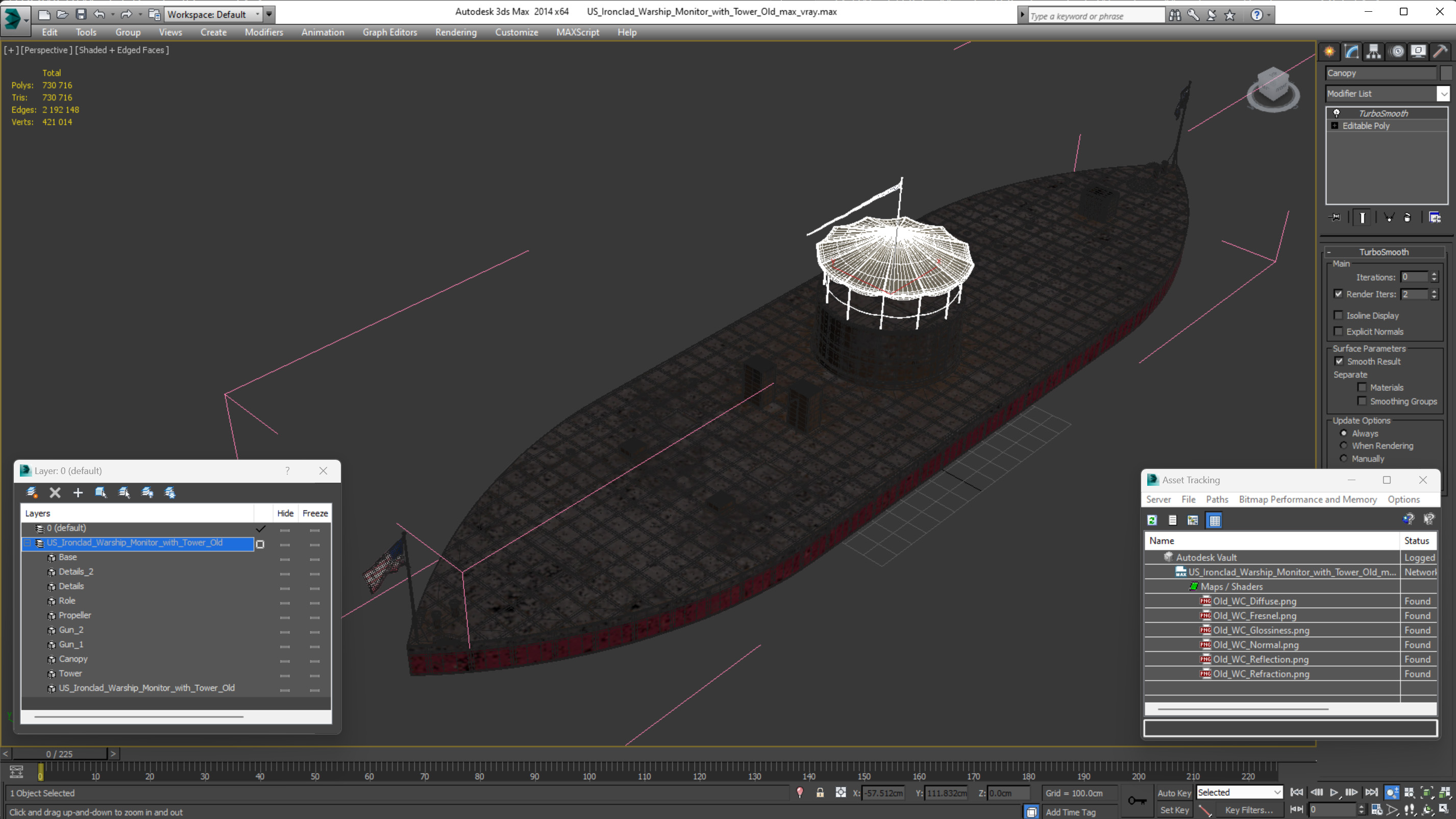Viewport: 1456px width, 819px height.
Task: Toggle TurboSmooth modifier lightbulb on/off
Action: tap(1337, 113)
